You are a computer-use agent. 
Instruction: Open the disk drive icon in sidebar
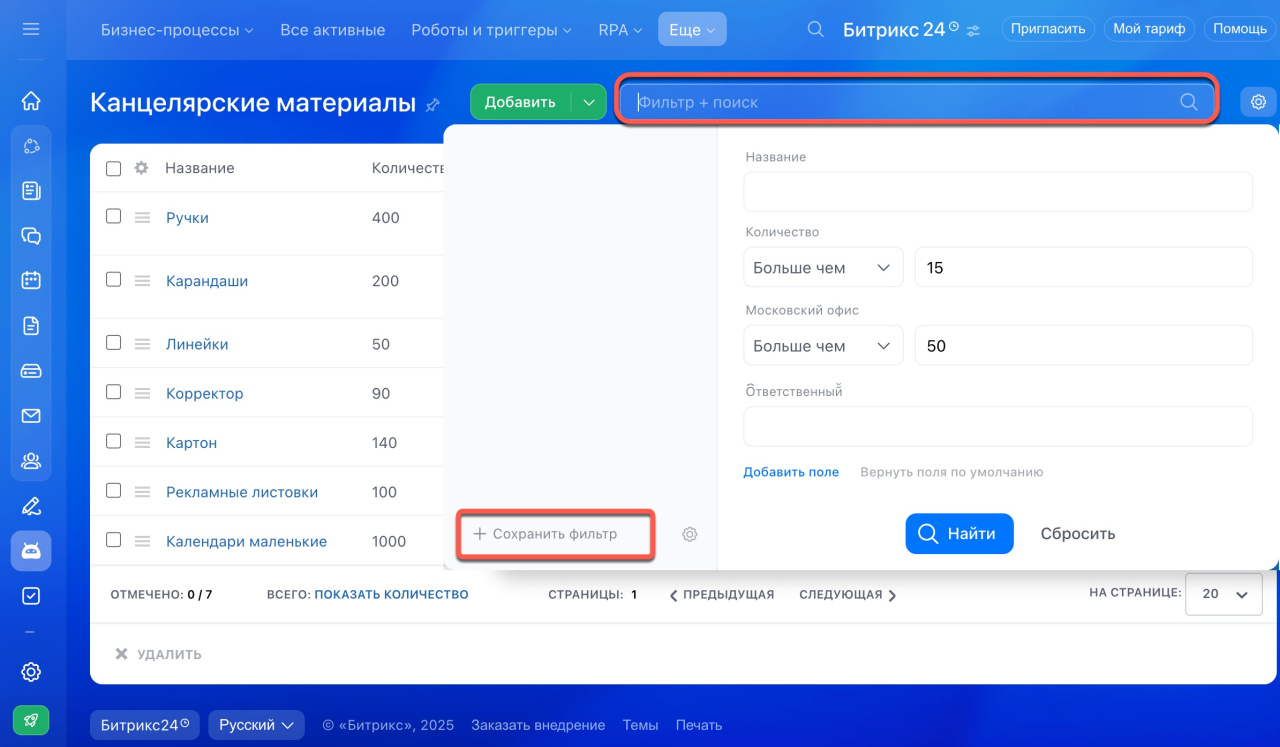click(31, 371)
